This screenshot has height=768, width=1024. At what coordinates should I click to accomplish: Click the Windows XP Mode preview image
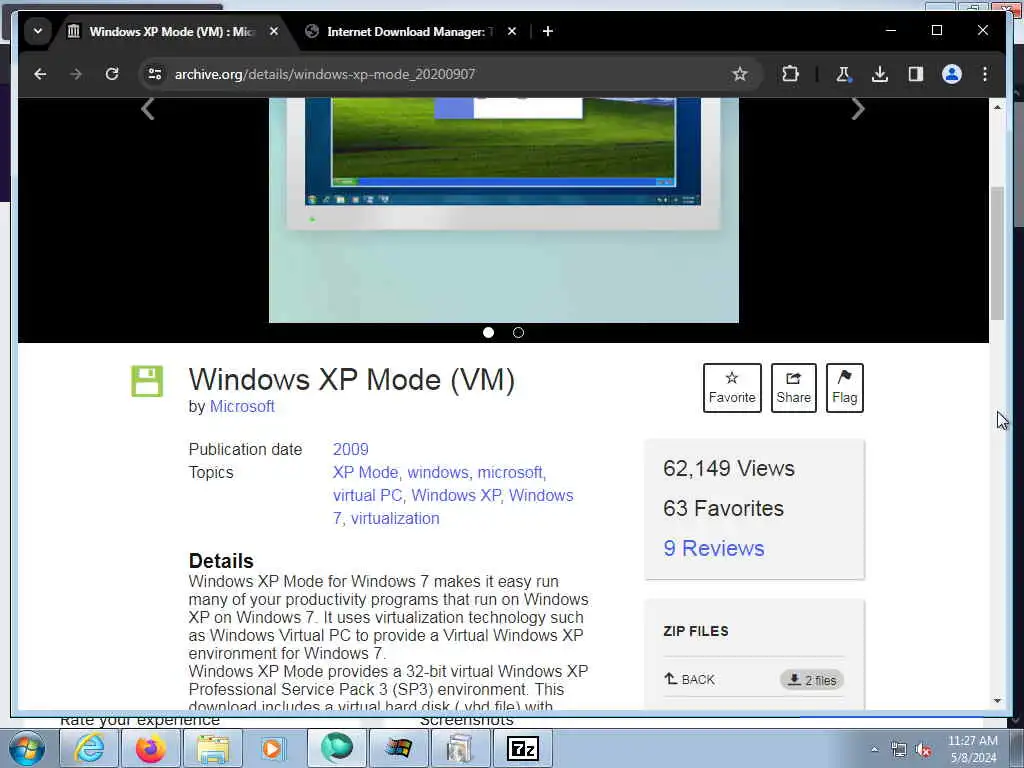coord(504,210)
